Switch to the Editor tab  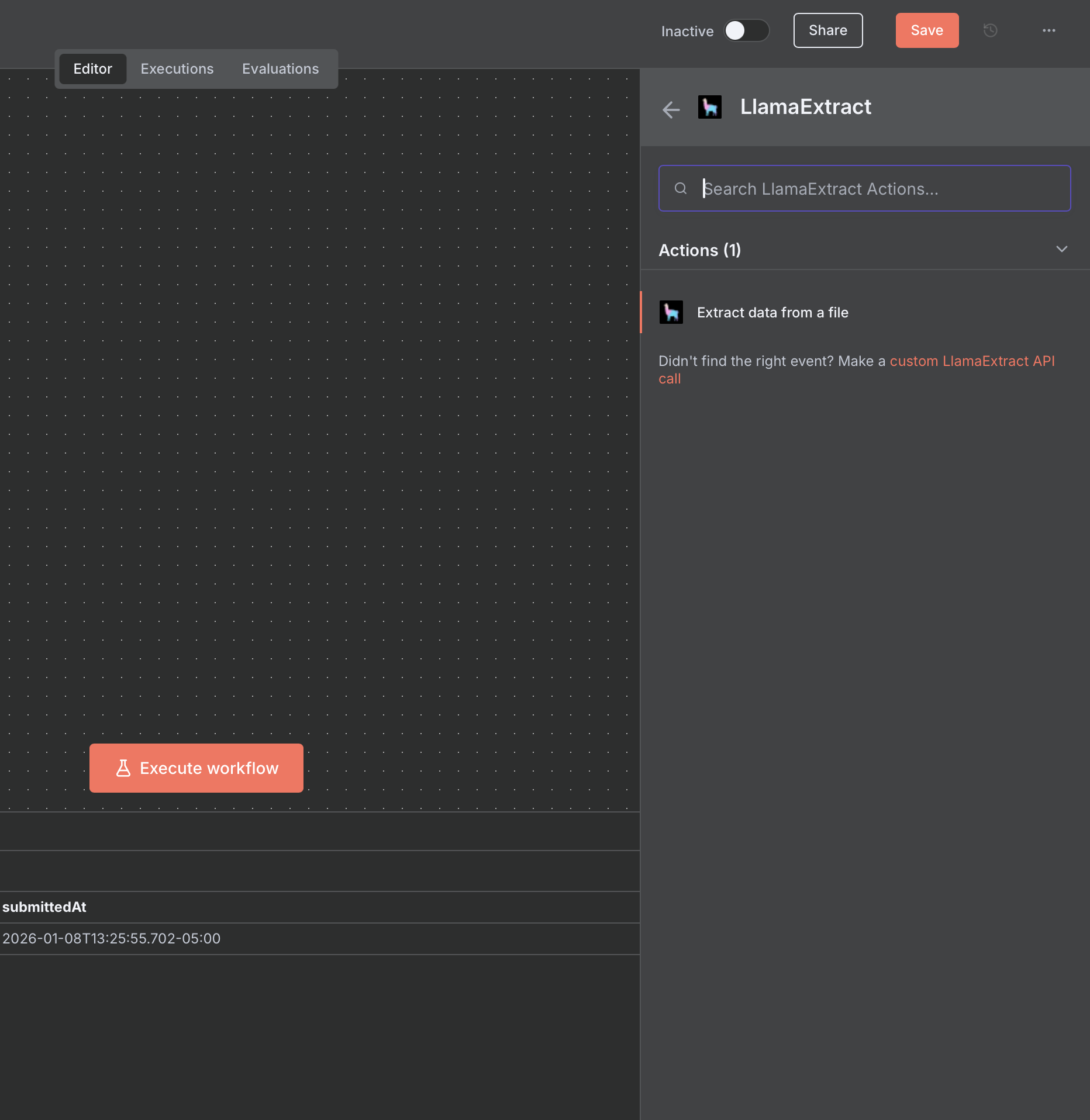tap(92, 69)
